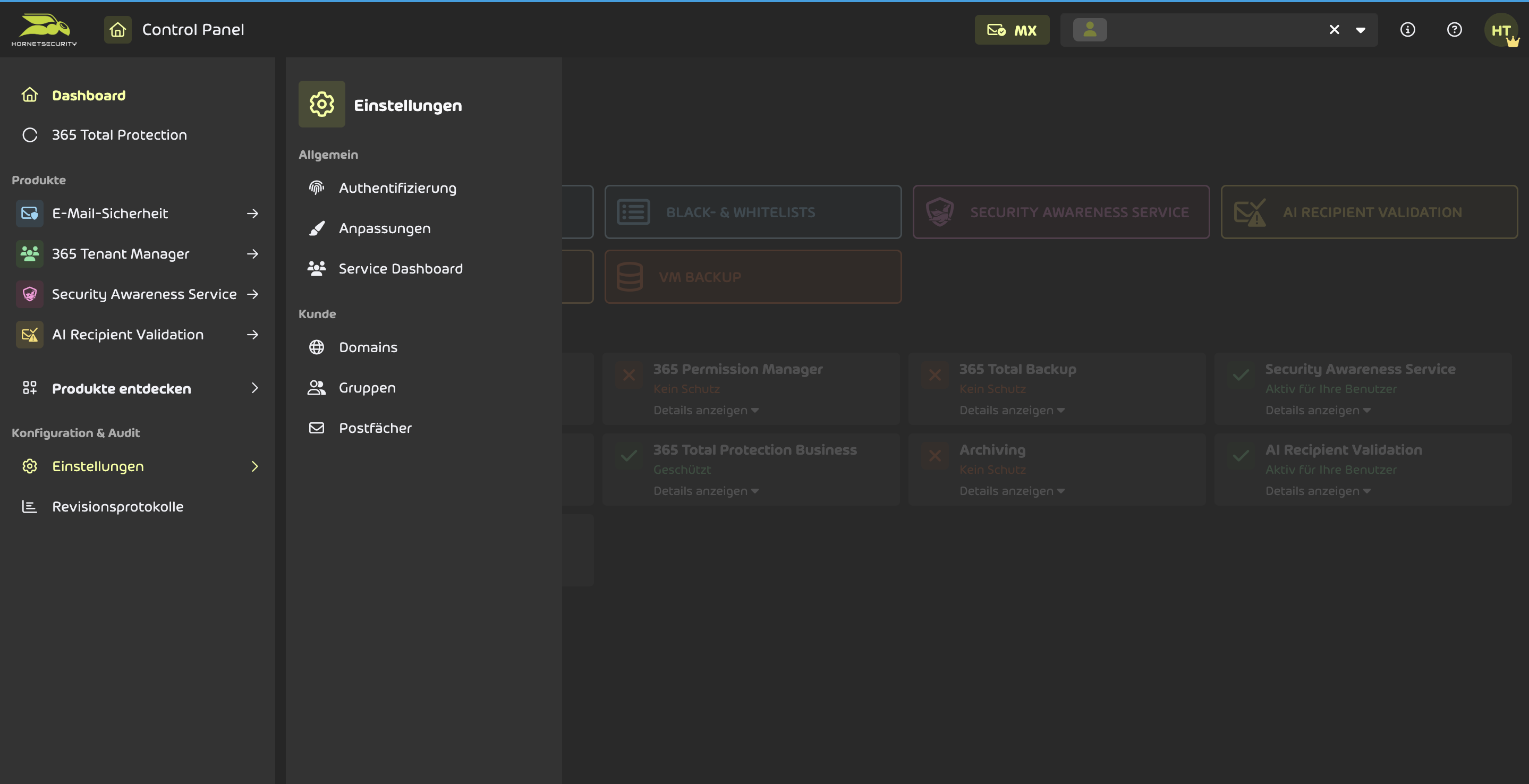This screenshot has height=784, width=1529.
Task: Click the Dashboard house icon
Action: coord(30,95)
